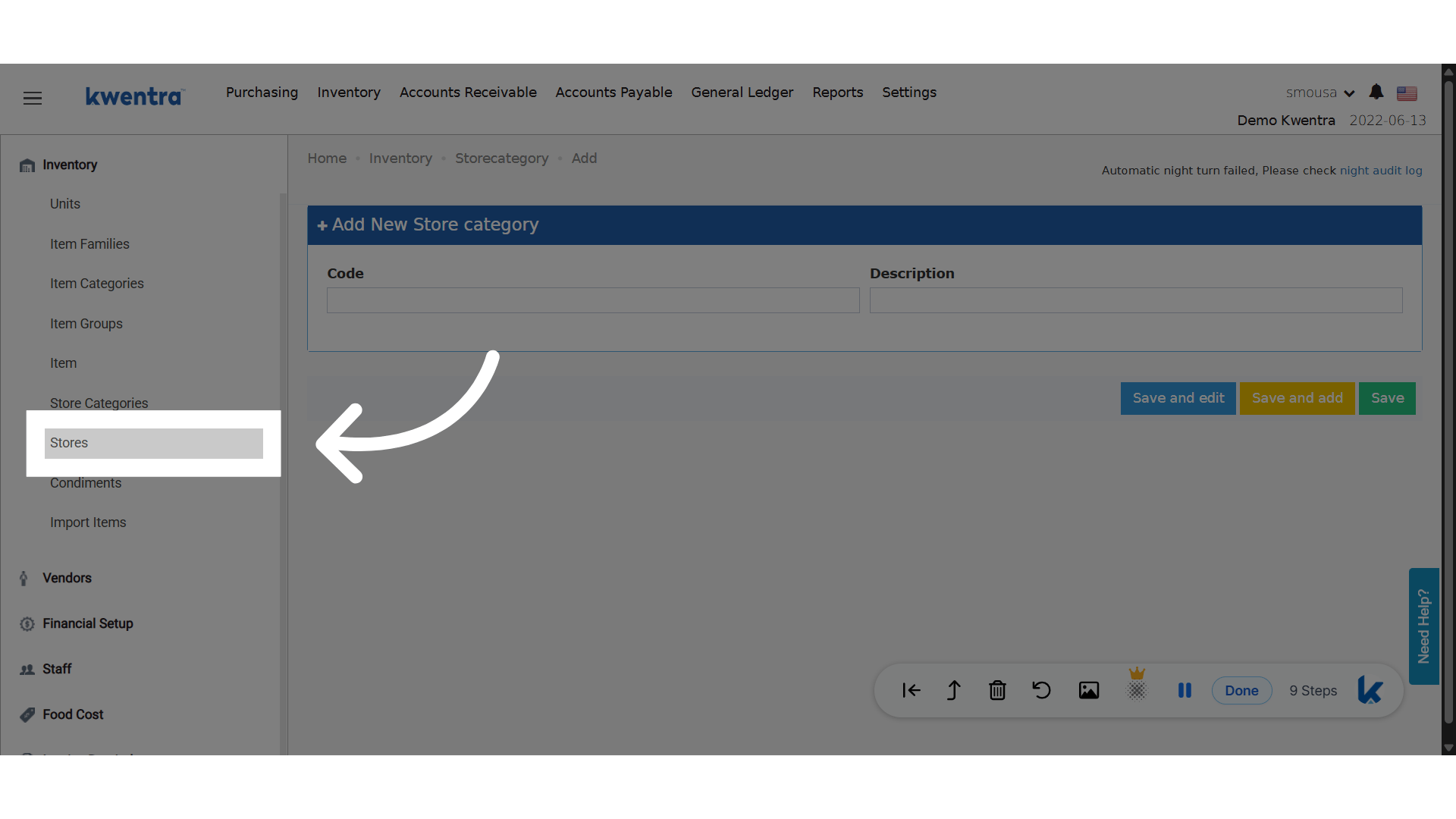Click the image screenshot icon in recorder toolbar
This screenshot has height=819, width=1456.
pyautogui.click(x=1089, y=691)
